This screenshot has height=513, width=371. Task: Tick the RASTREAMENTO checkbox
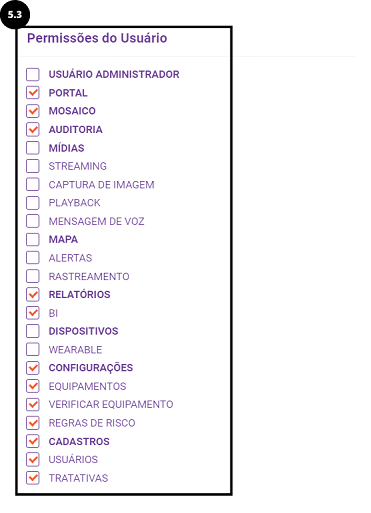(33, 276)
